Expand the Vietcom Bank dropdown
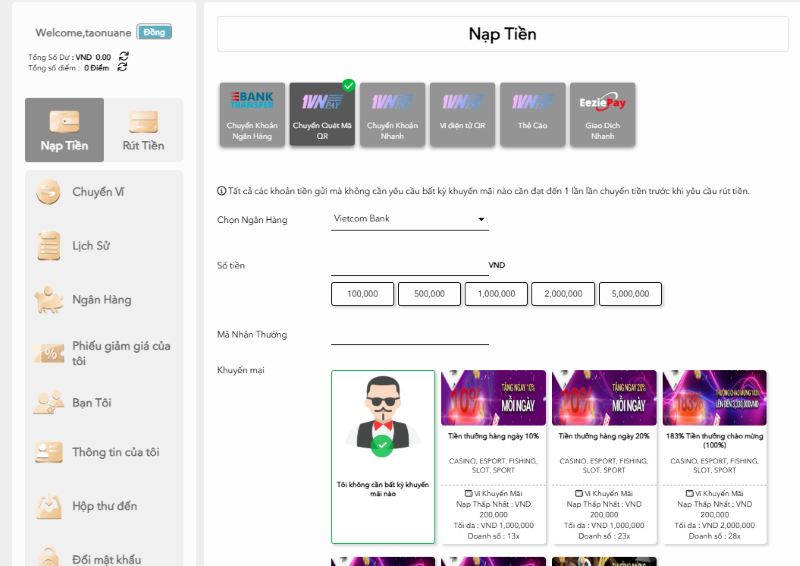 click(x=410, y=219)
